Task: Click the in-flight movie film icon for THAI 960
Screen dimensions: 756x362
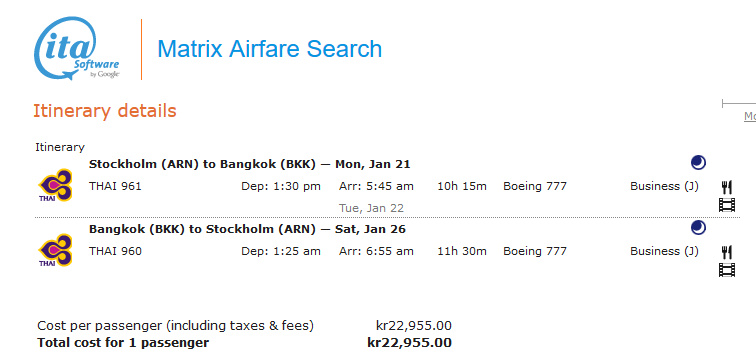Action: point(727,270)
